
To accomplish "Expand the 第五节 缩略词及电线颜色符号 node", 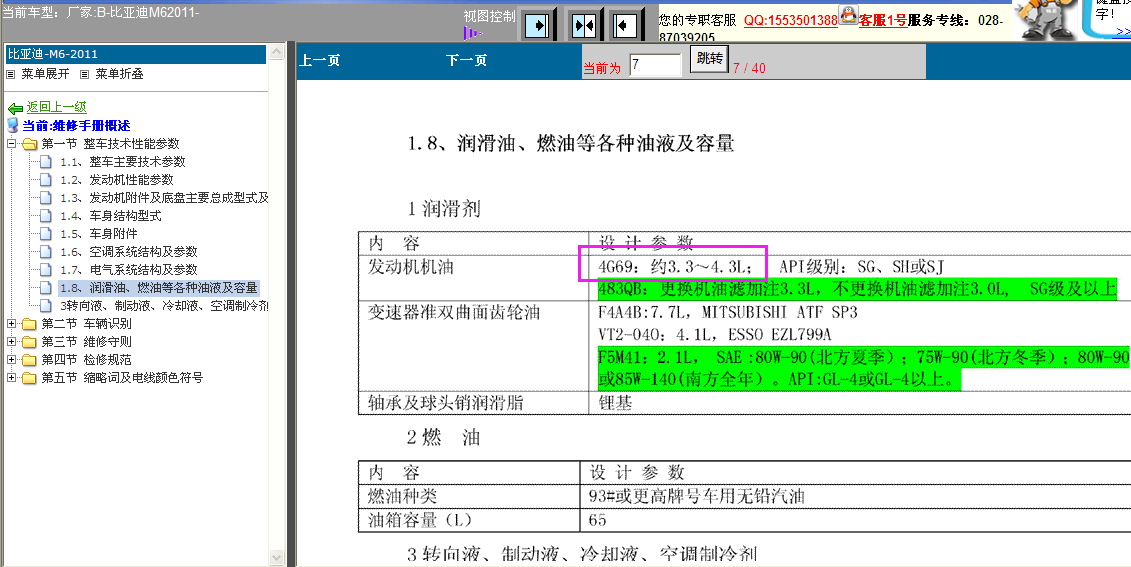I will point(12,378).
